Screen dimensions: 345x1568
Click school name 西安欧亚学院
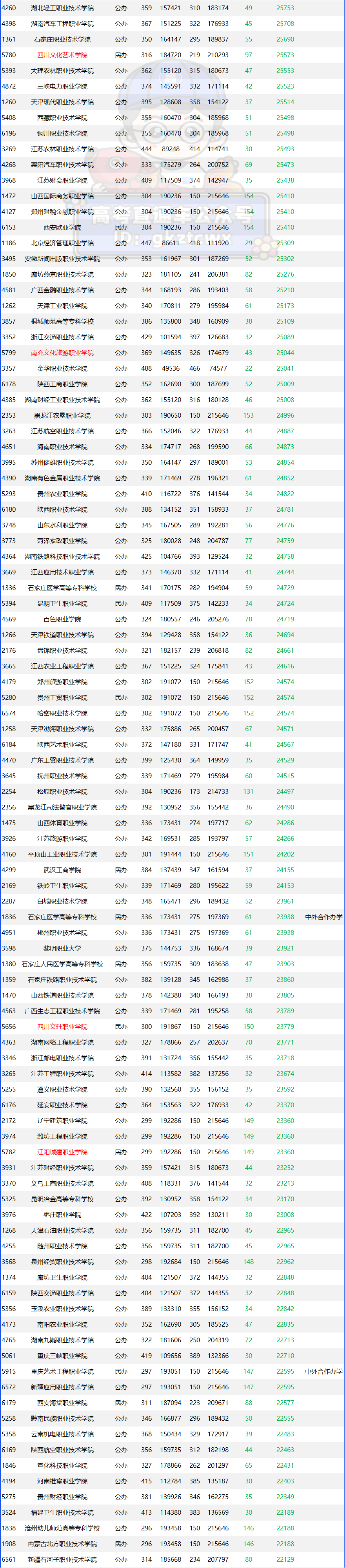62,228
